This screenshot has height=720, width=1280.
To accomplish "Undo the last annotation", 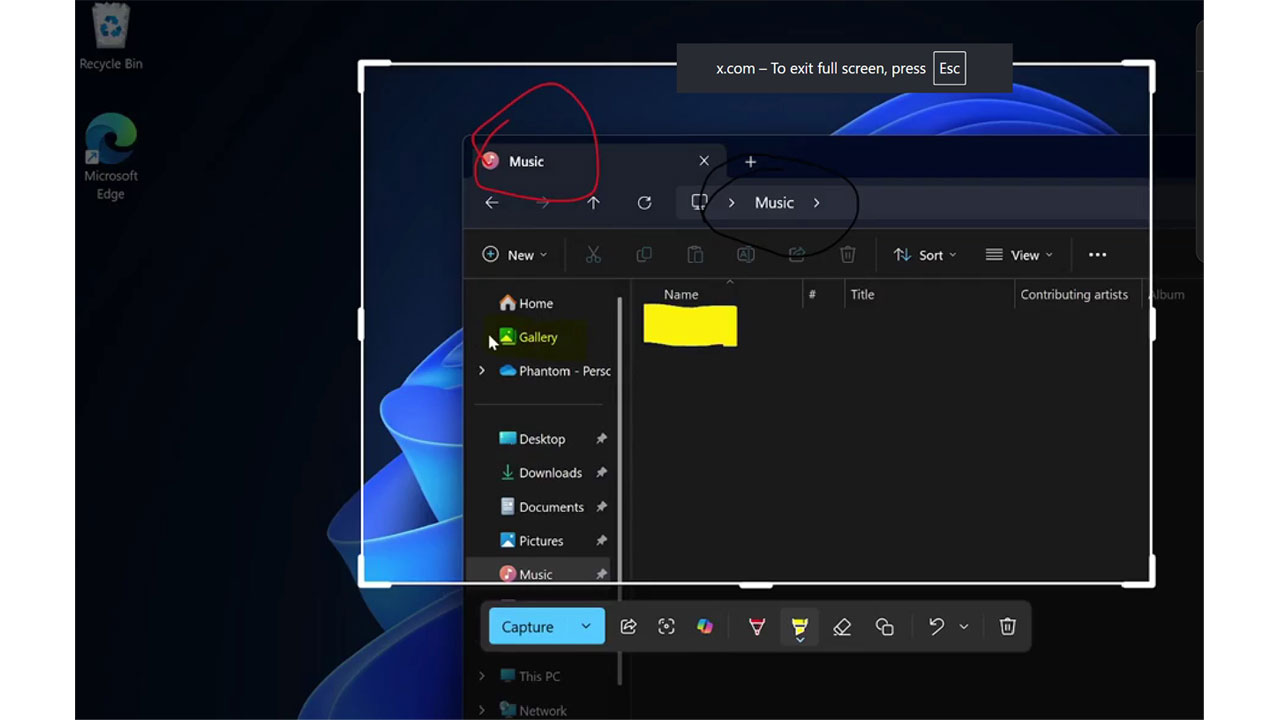I will coord(936,627).
